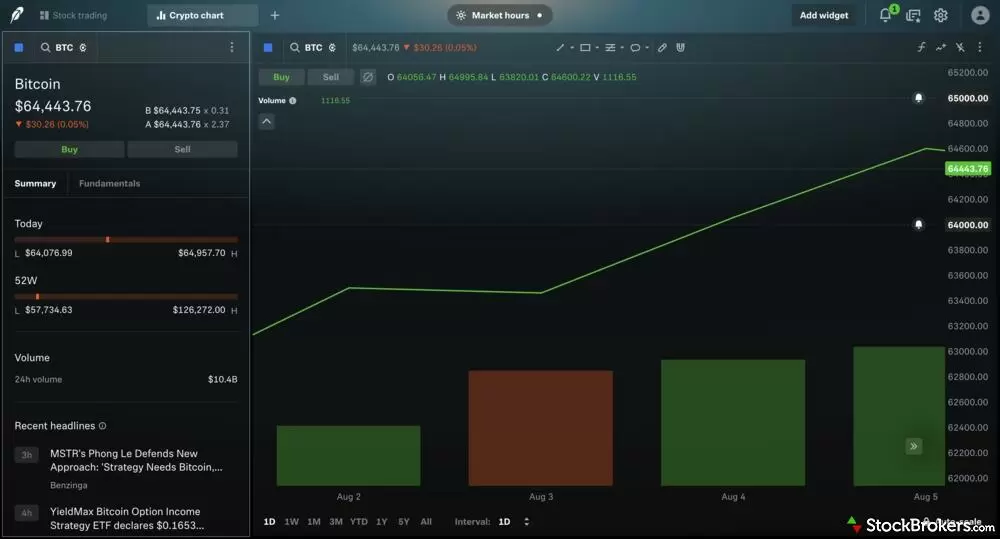Click Buy in the Bitcoin summary panel
Viewport: 1000px width, 539px height.
[x=70, y=149]
